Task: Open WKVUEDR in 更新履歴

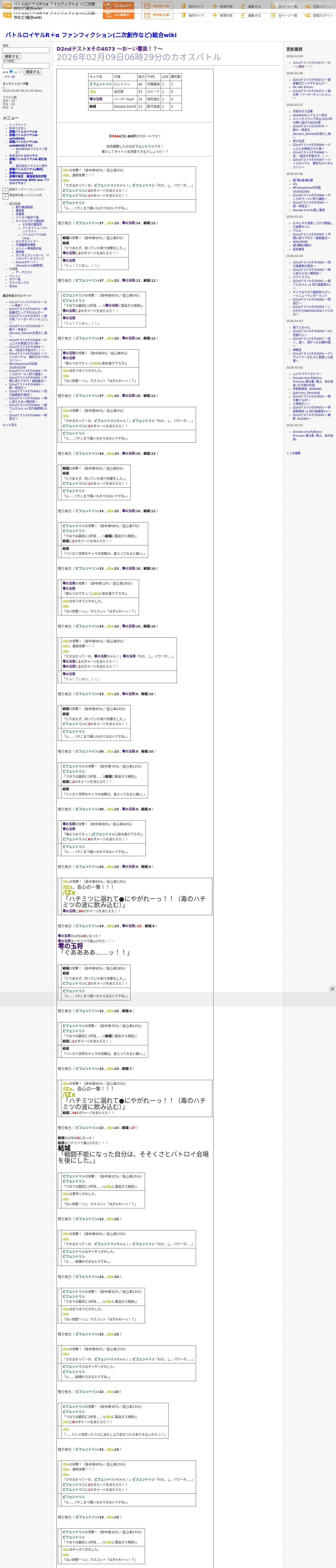Action: [300, 242]
